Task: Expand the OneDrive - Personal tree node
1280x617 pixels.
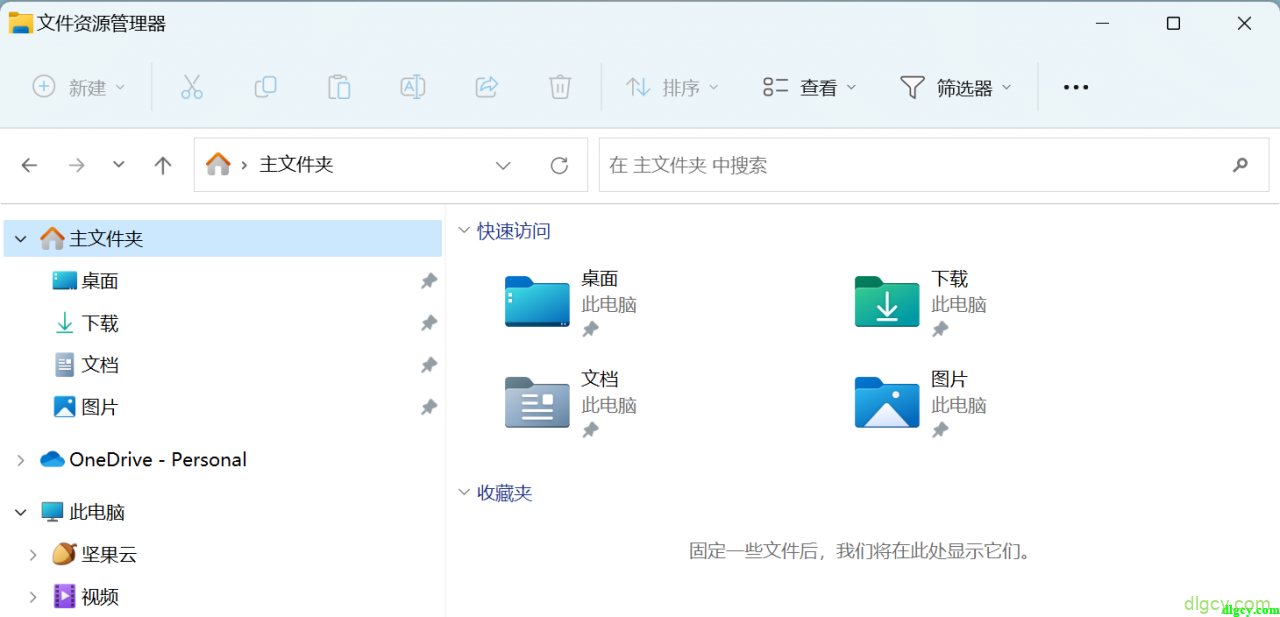Action: [21, 460]
